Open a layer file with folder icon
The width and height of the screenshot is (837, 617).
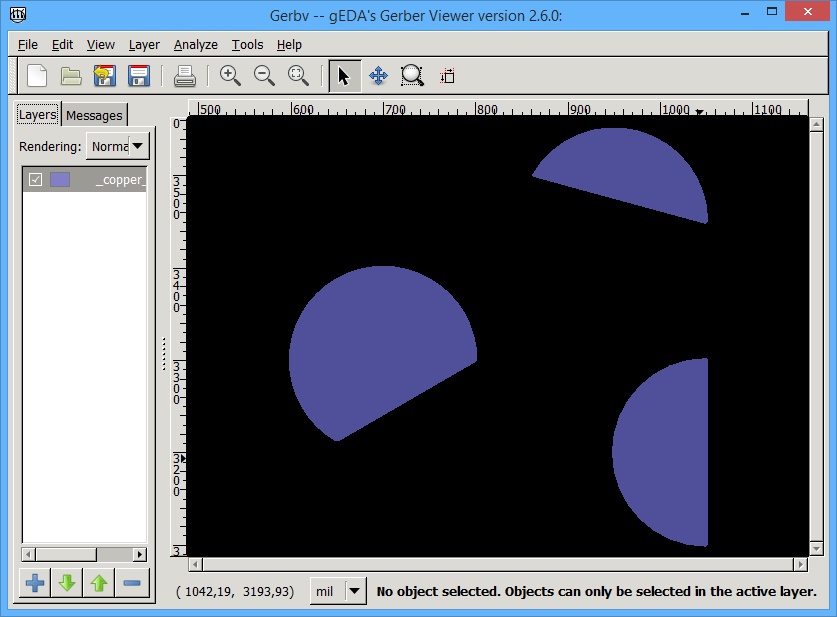click(x=70, y=76)
